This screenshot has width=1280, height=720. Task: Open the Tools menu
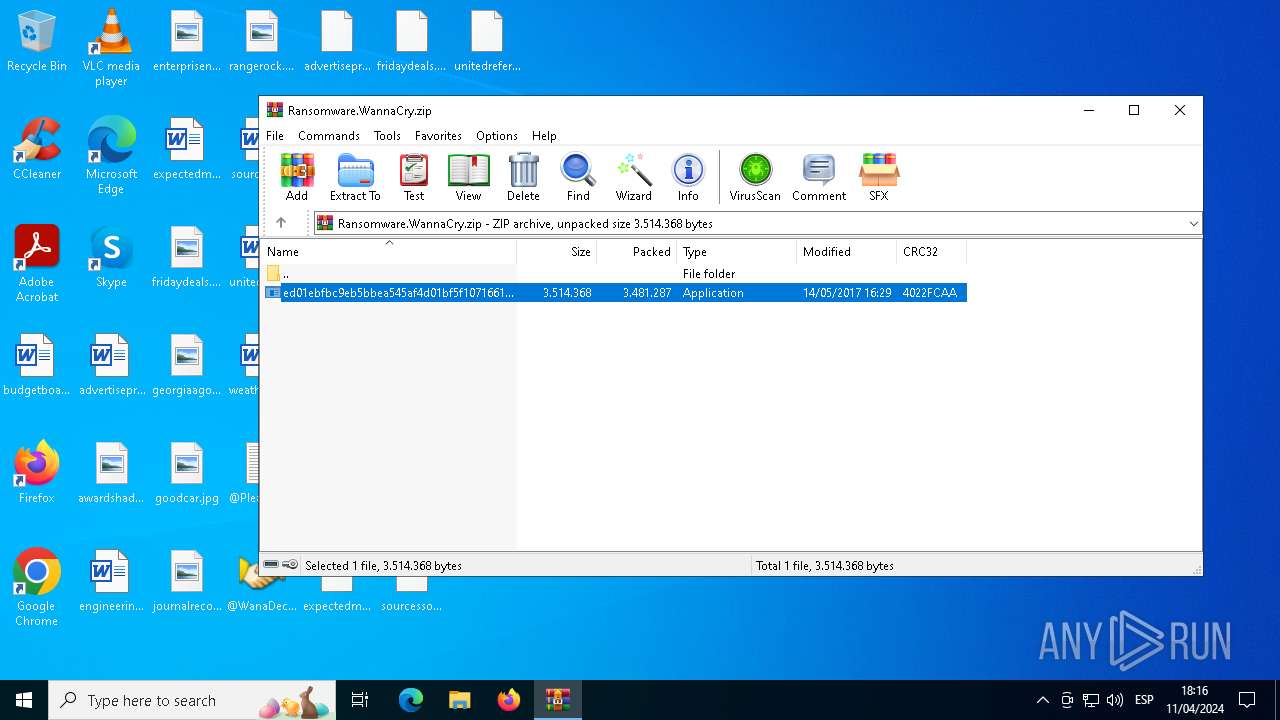(x=387, y=136)
